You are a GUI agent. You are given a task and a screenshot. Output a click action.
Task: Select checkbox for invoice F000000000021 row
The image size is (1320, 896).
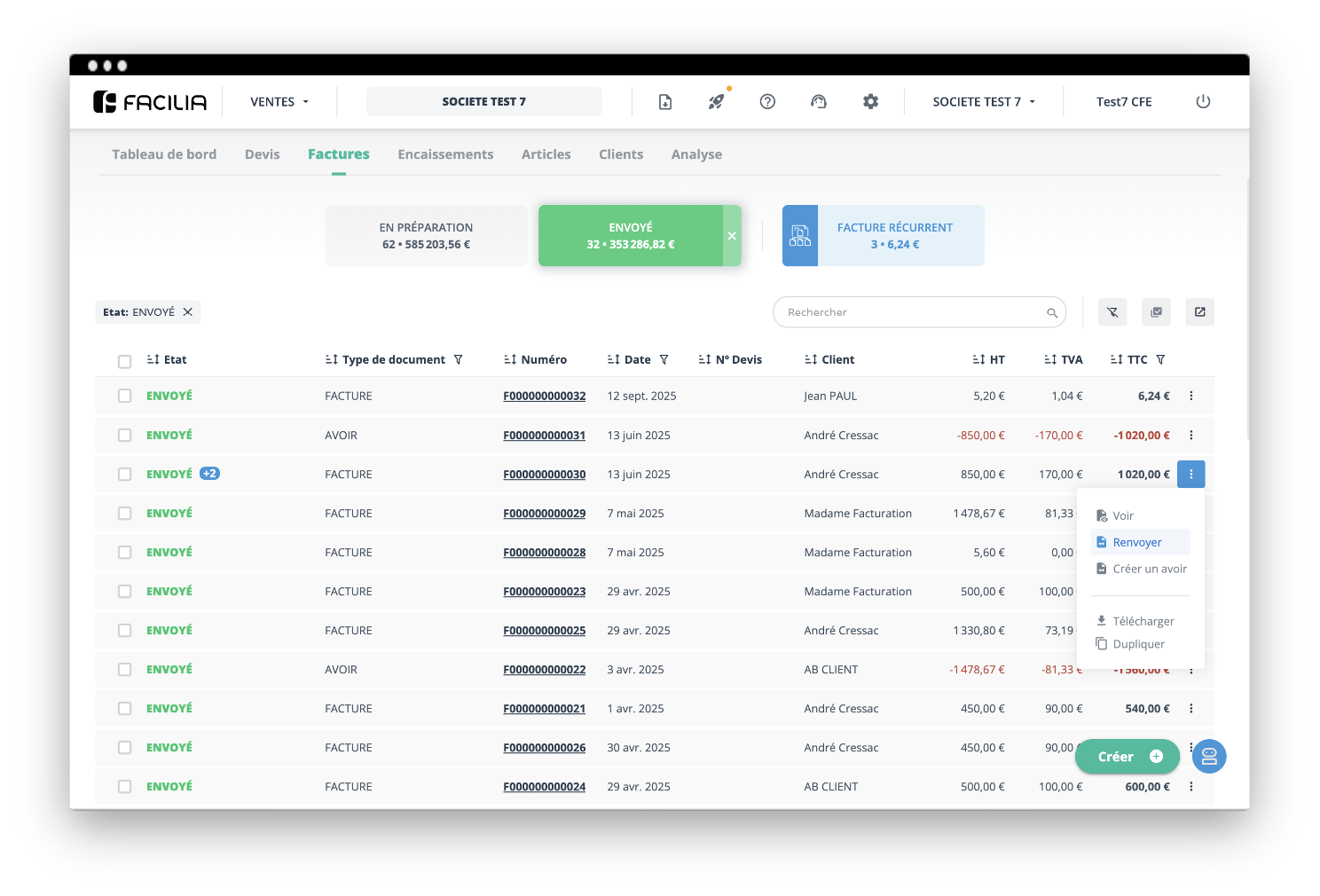[x=125, y=709]
